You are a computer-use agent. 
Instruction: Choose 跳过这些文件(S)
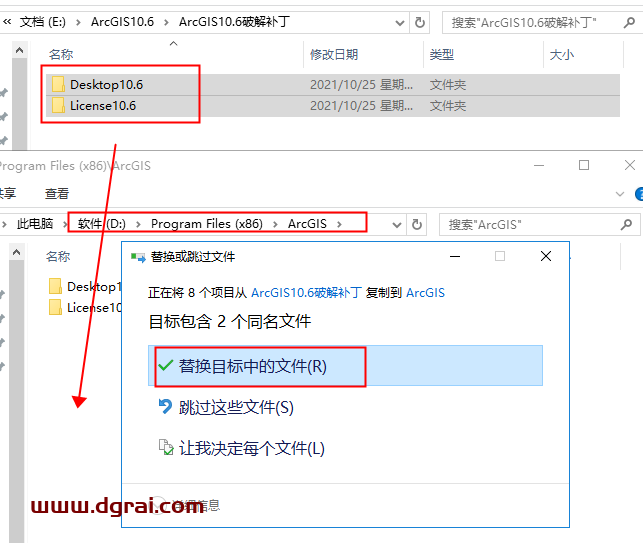tap(236, 407)
